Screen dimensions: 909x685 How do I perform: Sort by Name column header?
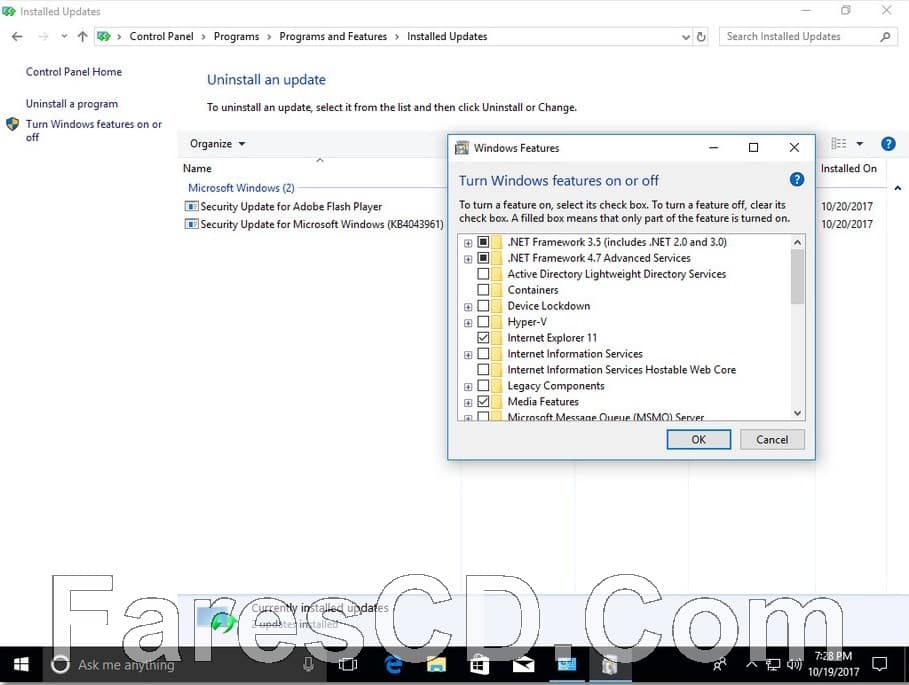pyautogui.click(x=197, y=169)
